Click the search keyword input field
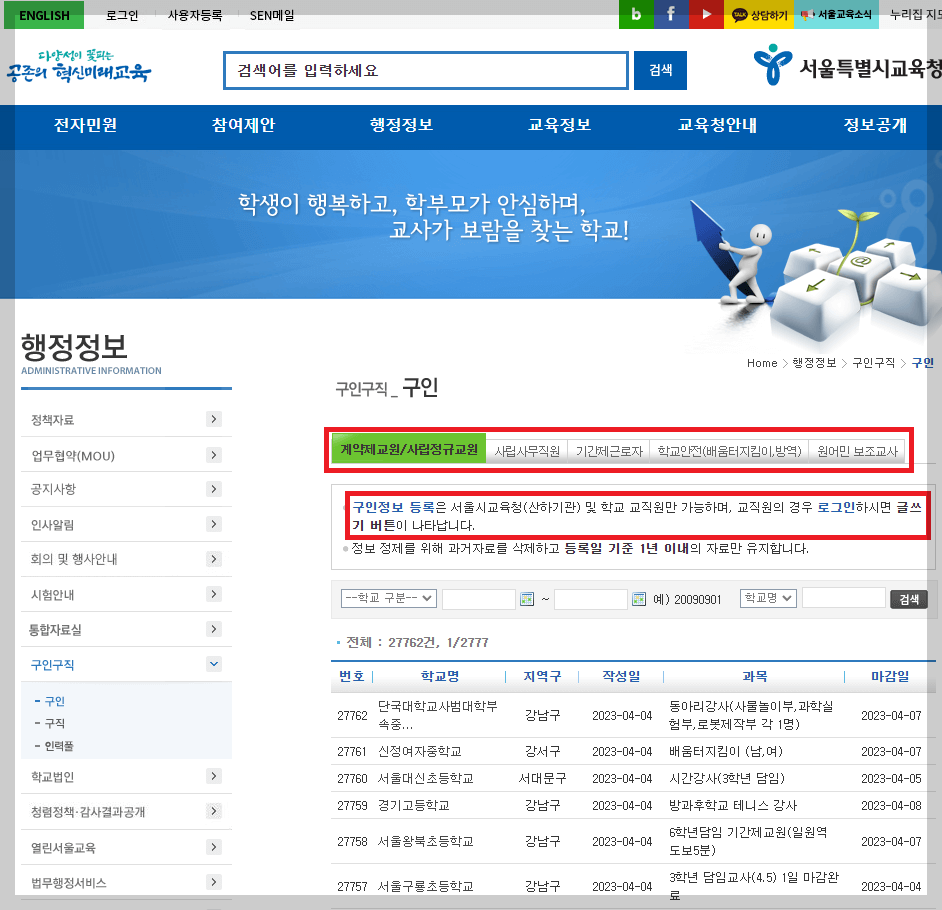 [425, 70]
